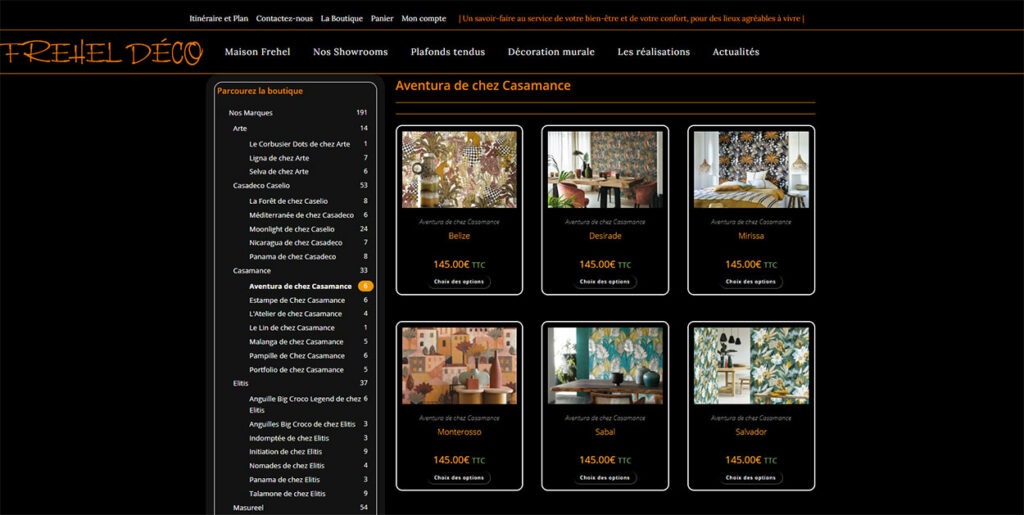Go to La Boutique in top bar
The height and width of the screenshot is (515, 1024).
pyautogui.click(x=342, y=19)
